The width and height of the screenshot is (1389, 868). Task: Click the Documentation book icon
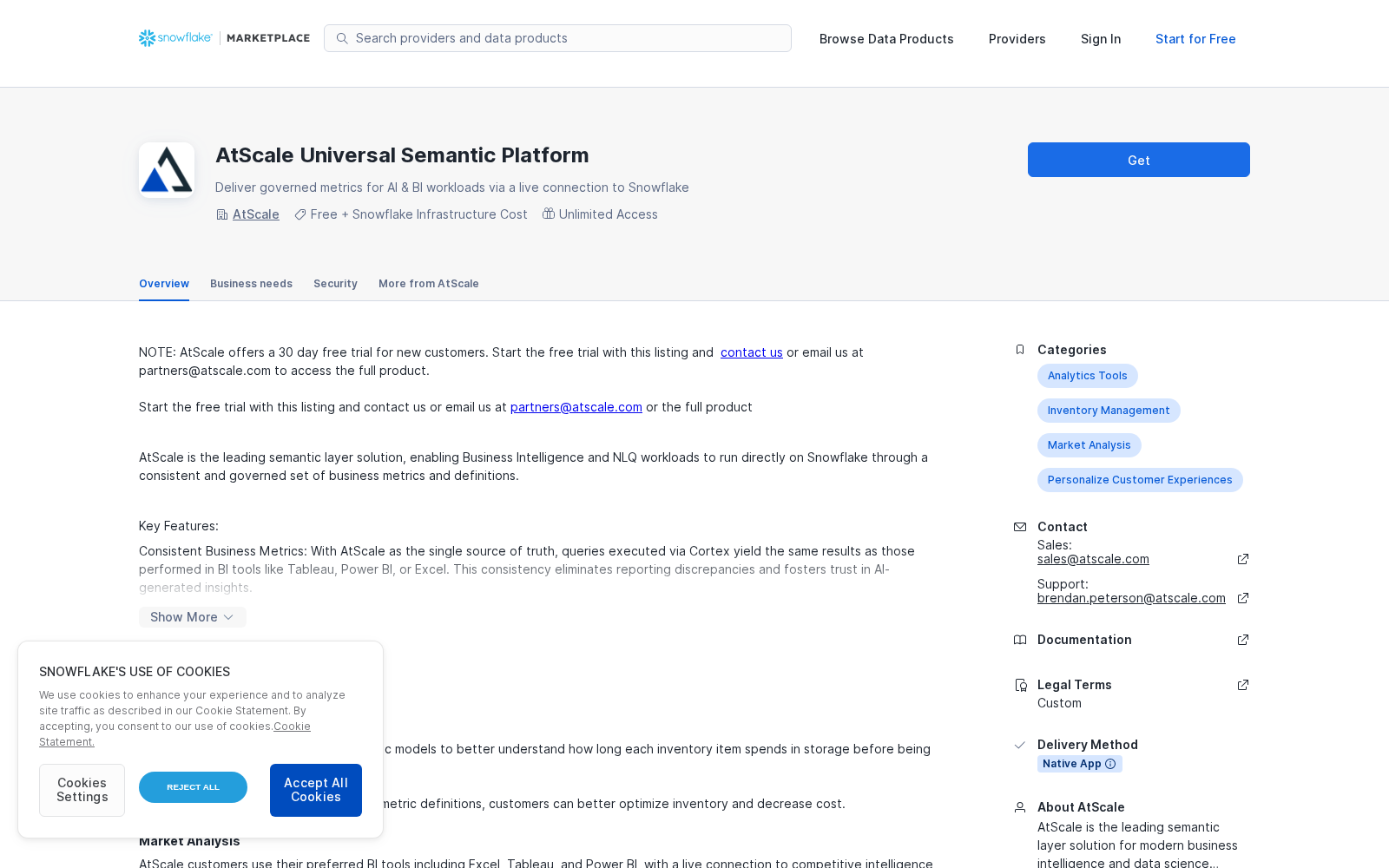pyautogui.click(x=1020, y=640)
